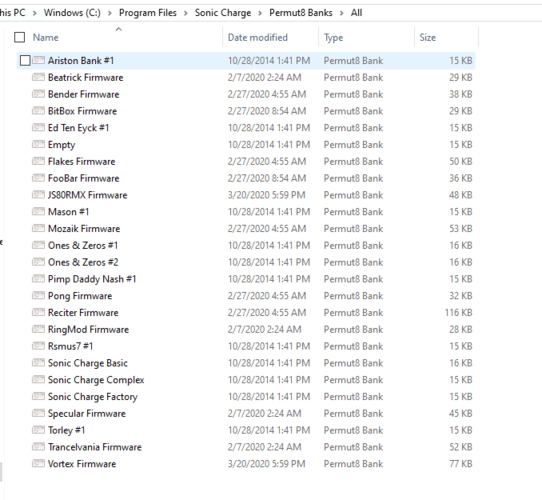Click the Sonic Charge Complex file icon

click(x=38, y=379)
